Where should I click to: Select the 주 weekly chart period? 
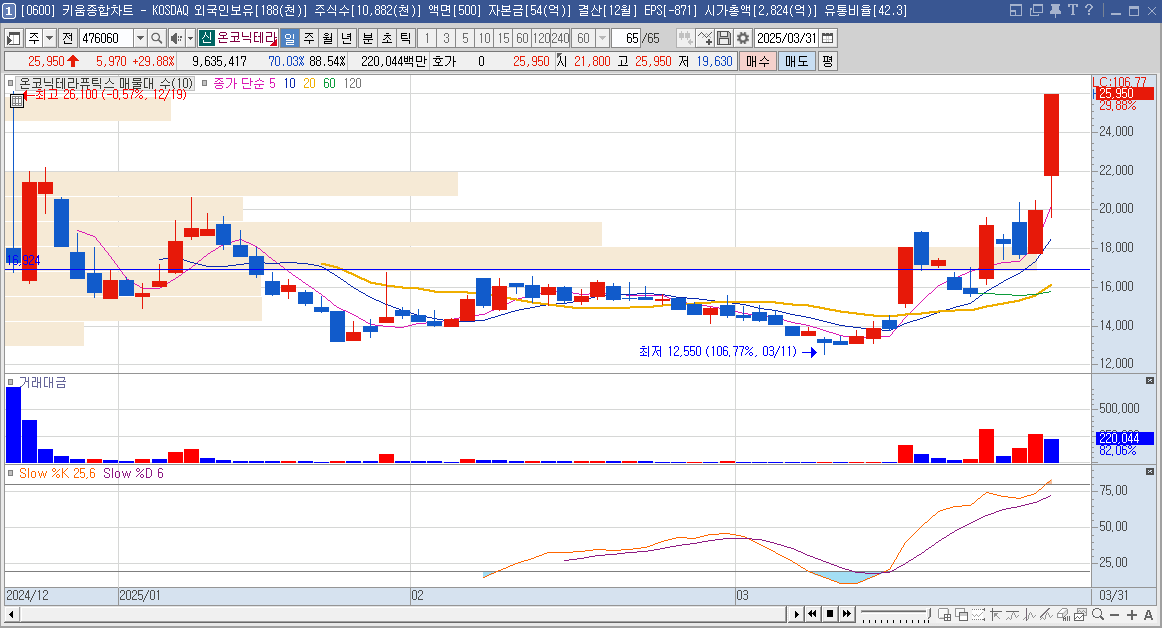coord(309,38)
